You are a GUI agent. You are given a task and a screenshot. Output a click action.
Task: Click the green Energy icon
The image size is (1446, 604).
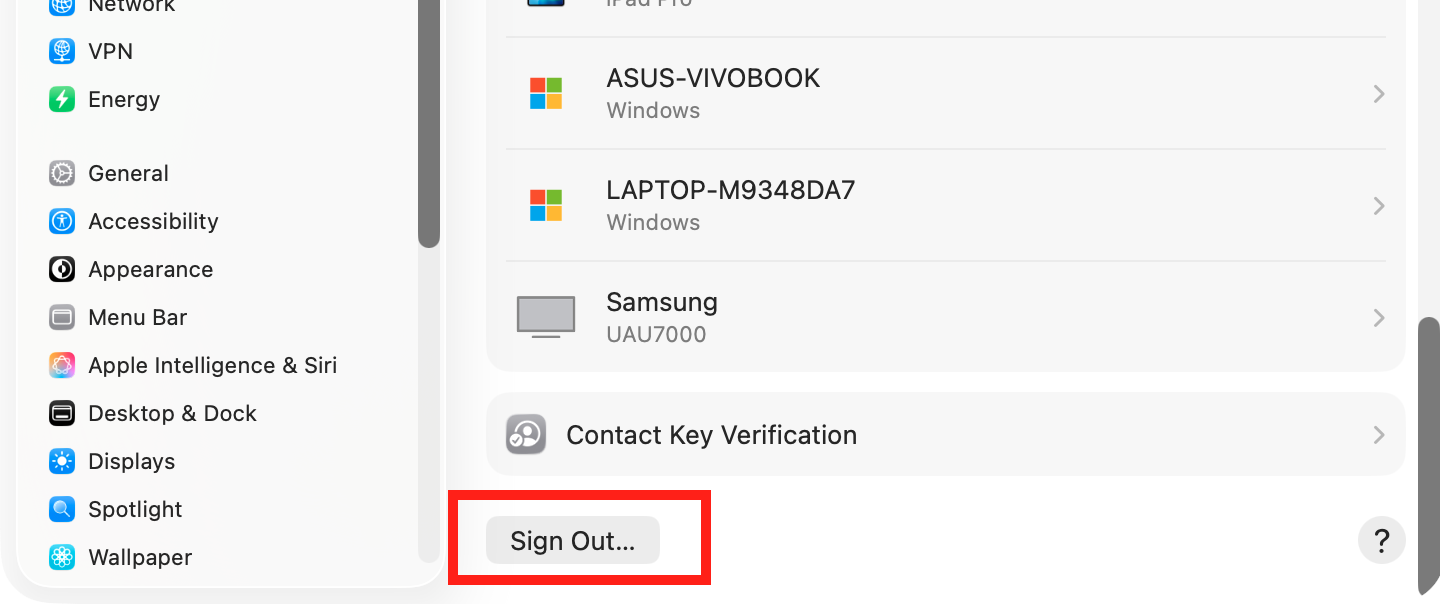[61, 99]
